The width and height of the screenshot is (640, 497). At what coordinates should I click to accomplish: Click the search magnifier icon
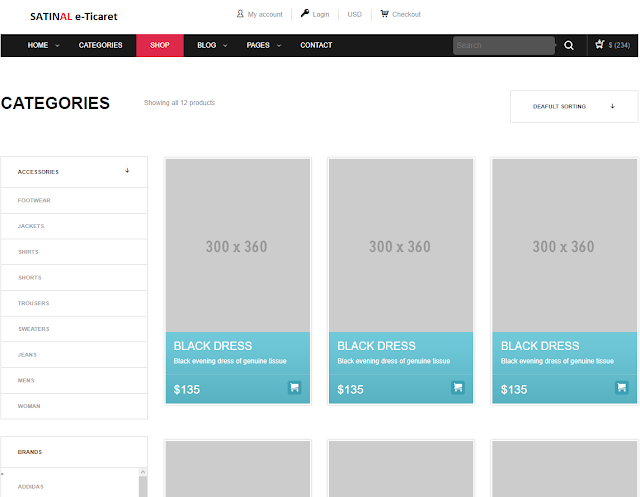569,45
